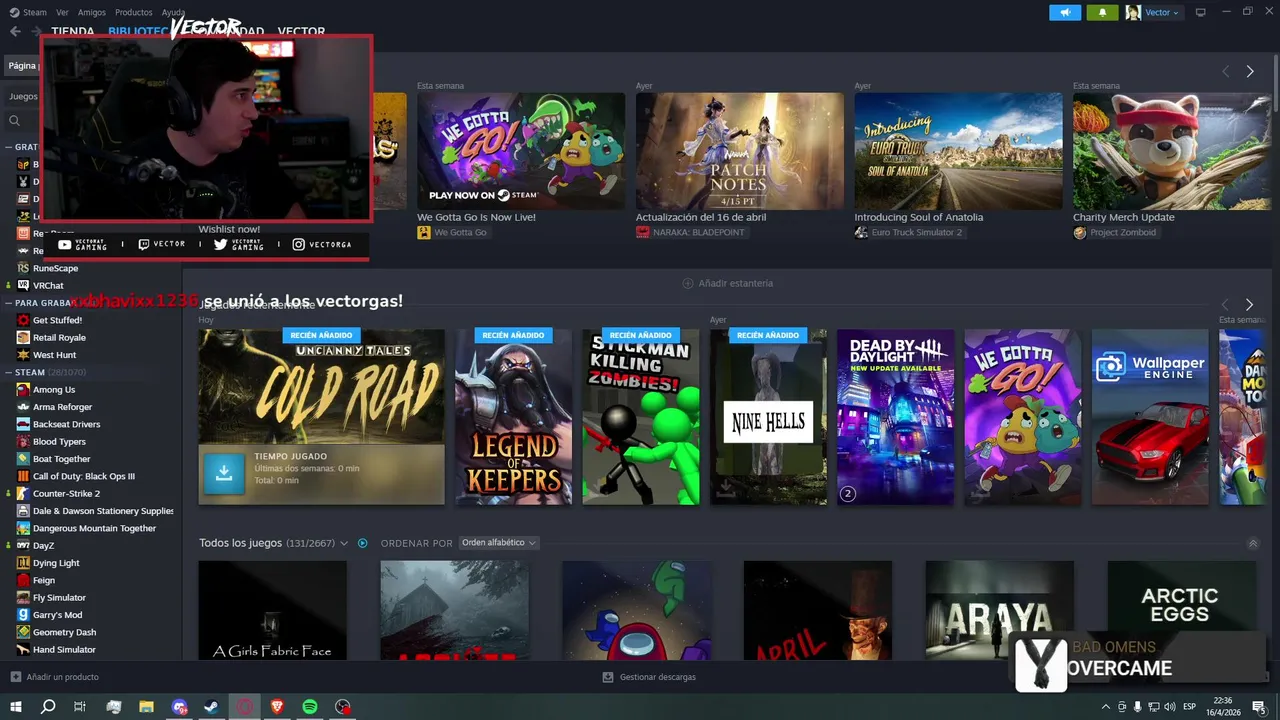Open Gestionar descargas

pyautogui.click(x=649, y=677)
